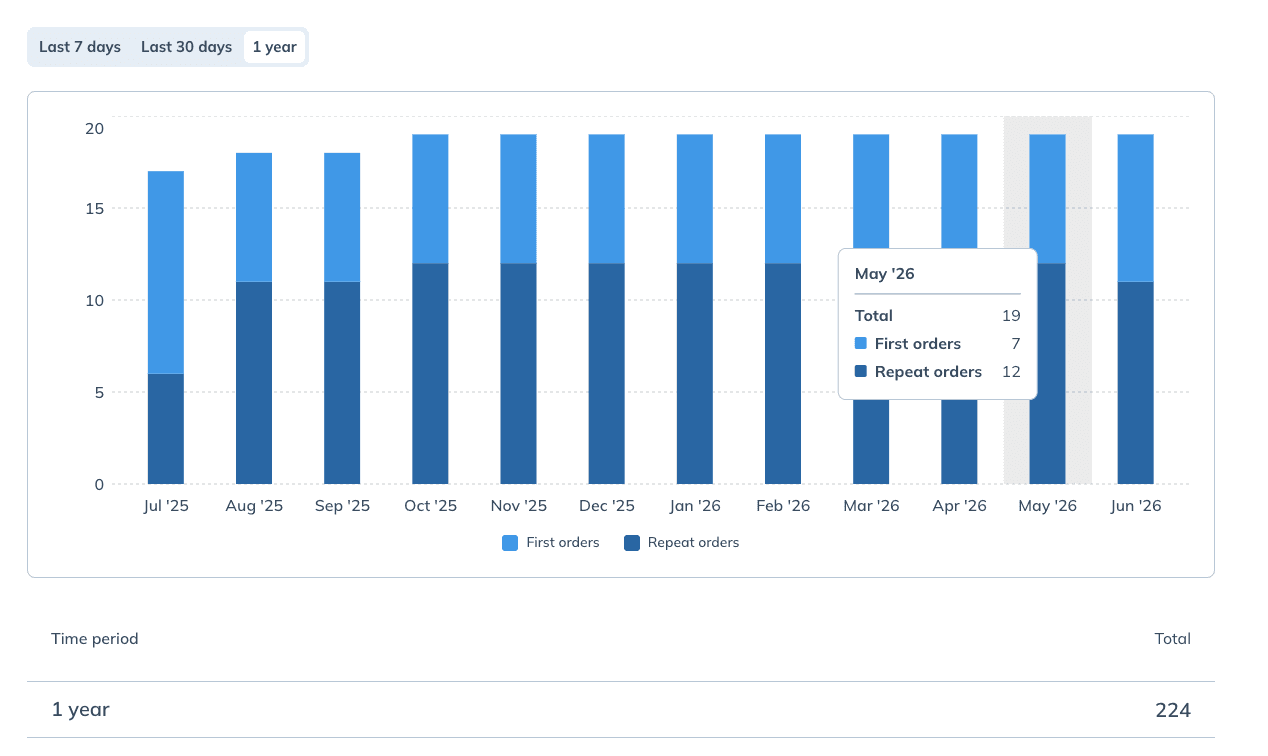Click the Jun '26 first orders bar
Image resolution: width=1268 pixels, height=756 pixels.
tap(1135, 208)
